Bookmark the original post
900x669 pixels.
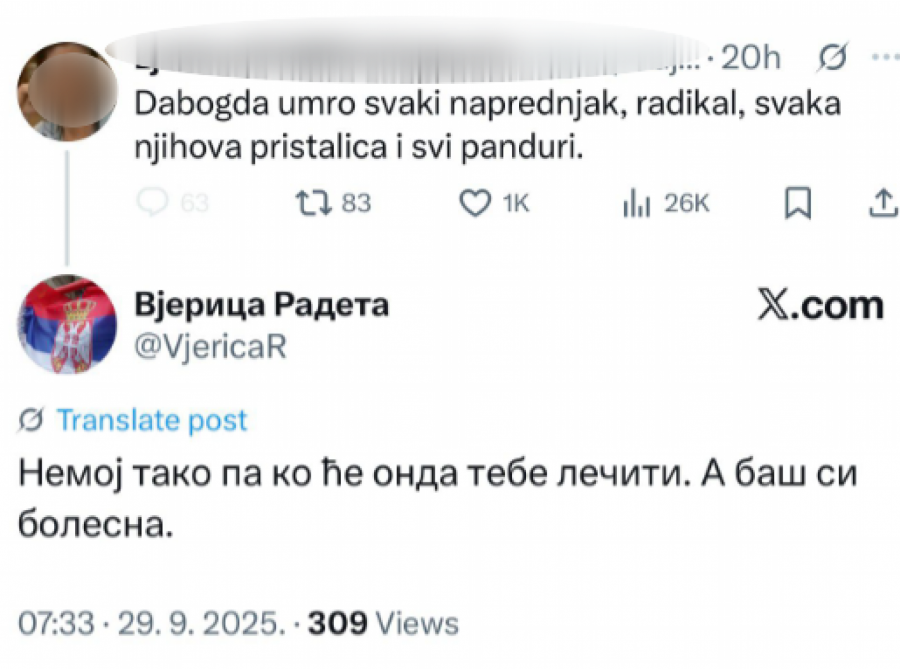pos(796,203)
